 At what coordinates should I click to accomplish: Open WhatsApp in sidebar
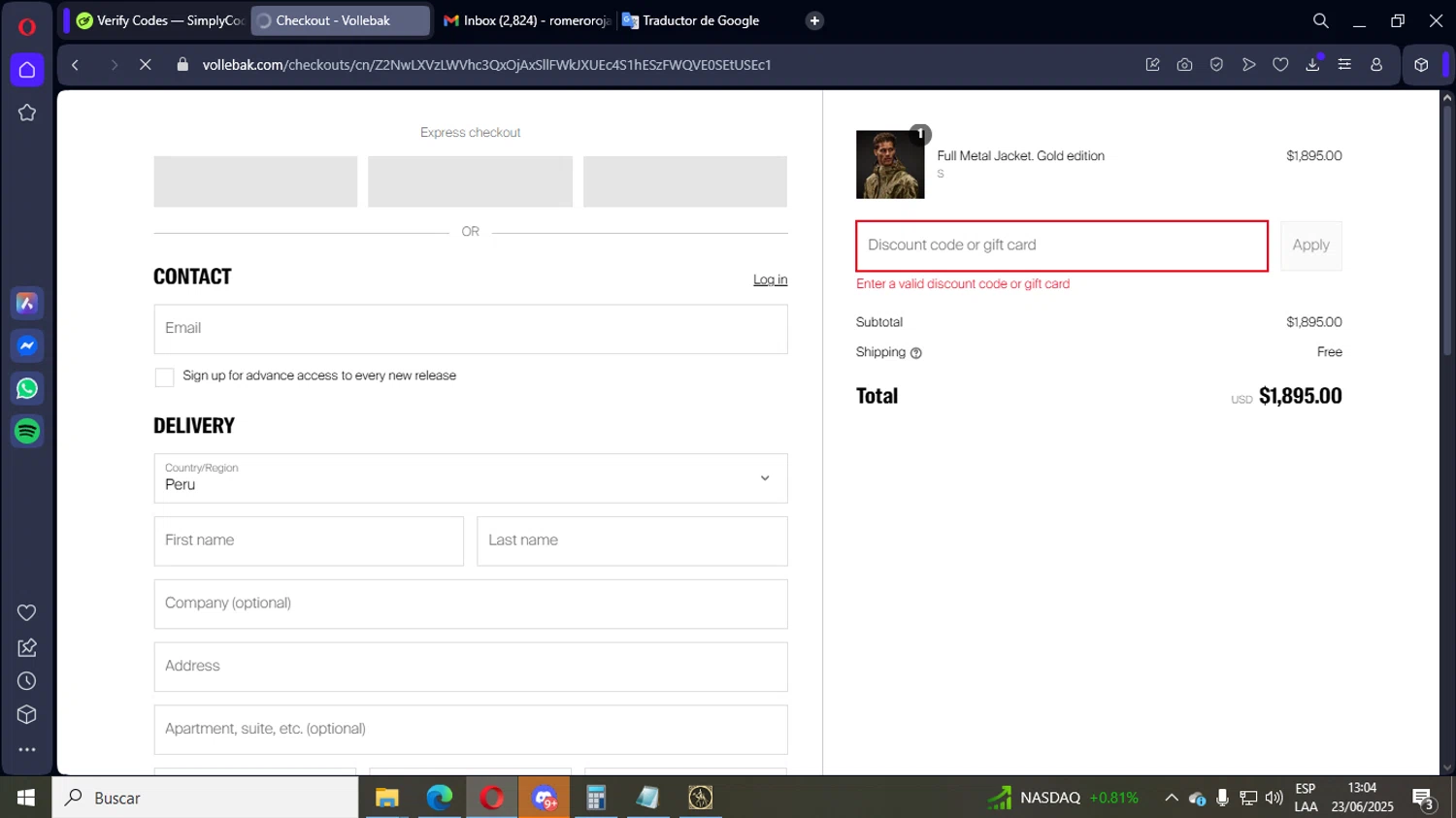[x=27, y=388]
